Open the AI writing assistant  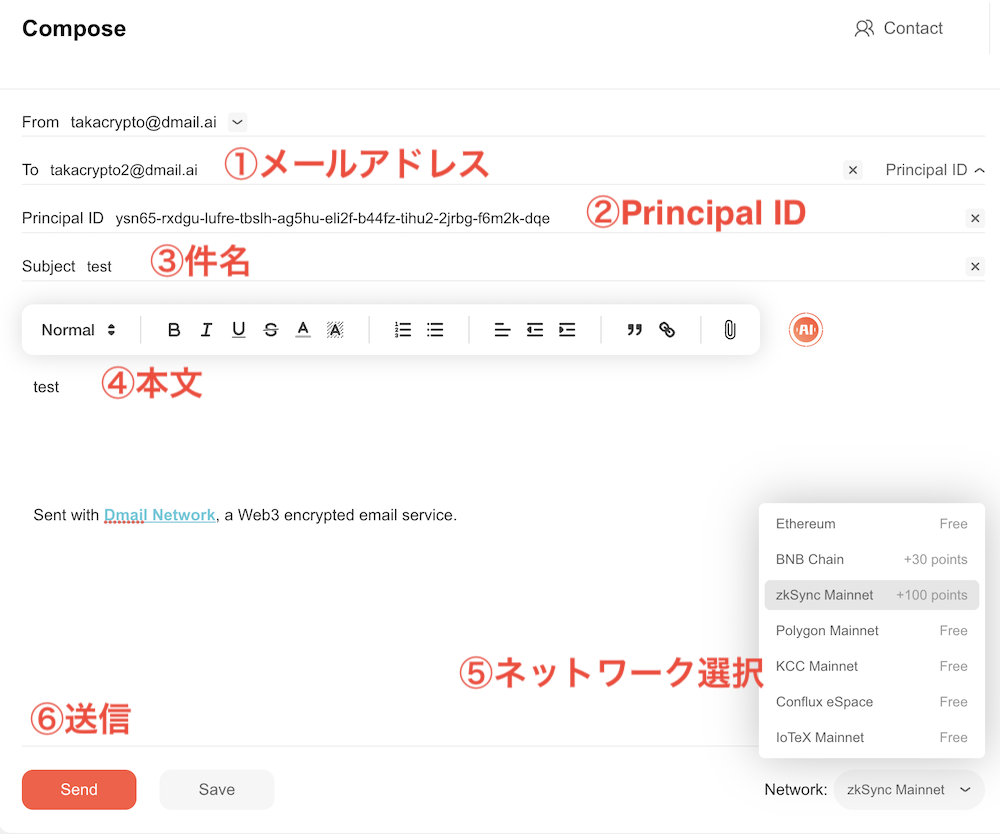pos(805,329)
